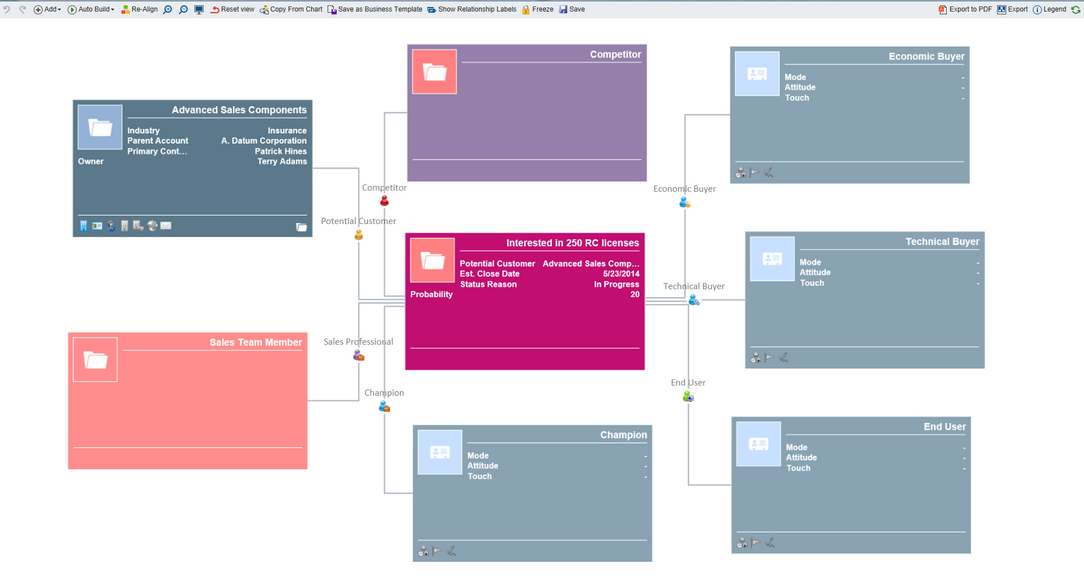Screen dimensions: 1084x579
Task: Toggle Freeze to lock the chart
Action: [537, 9]
